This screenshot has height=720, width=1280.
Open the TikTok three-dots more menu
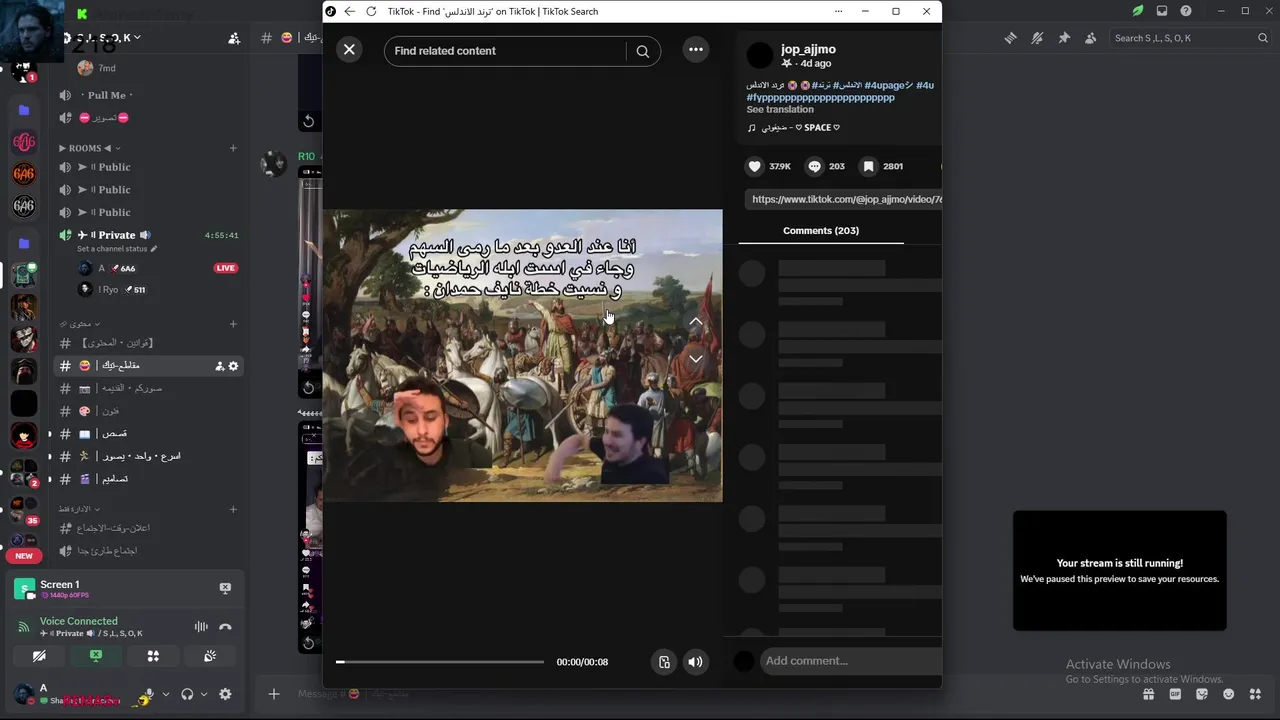[x=696, y=50]
